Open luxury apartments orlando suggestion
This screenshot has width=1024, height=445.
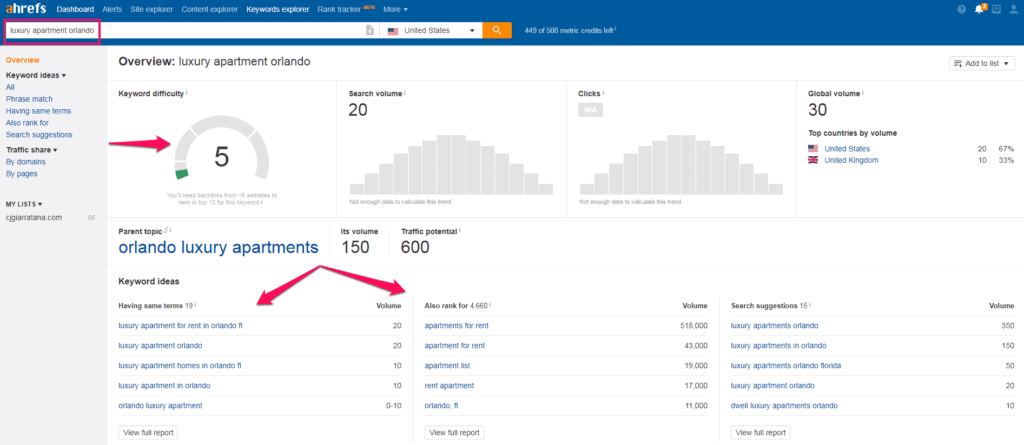click(775, 325)
